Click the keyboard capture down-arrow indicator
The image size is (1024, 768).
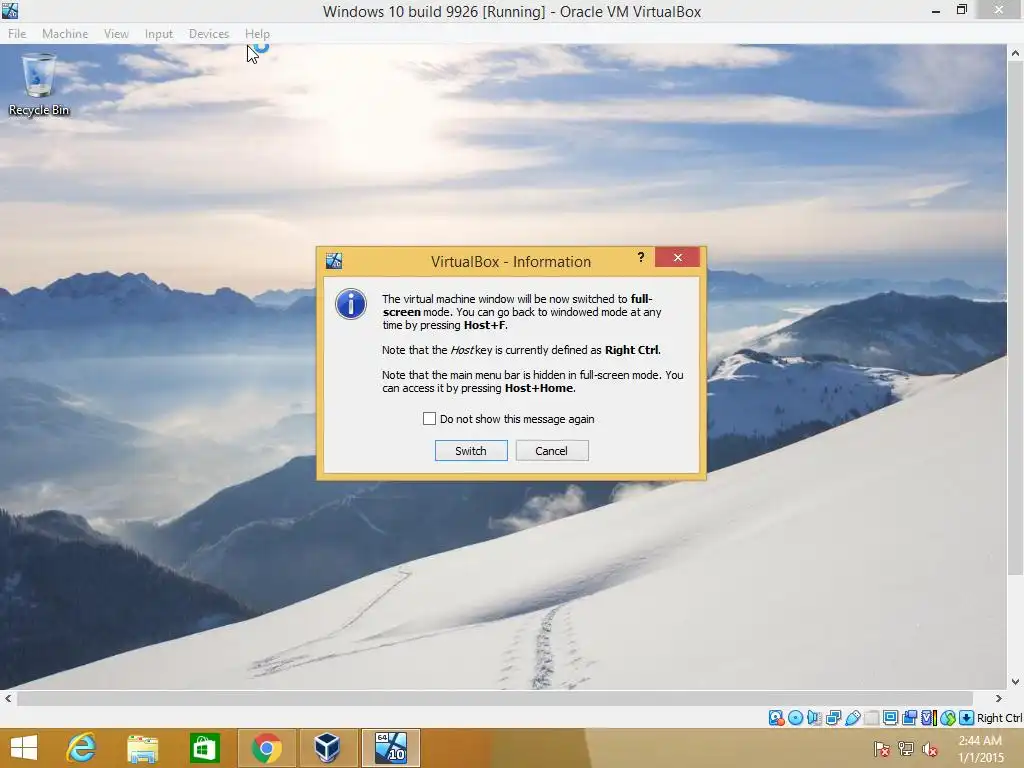[967, 718]
